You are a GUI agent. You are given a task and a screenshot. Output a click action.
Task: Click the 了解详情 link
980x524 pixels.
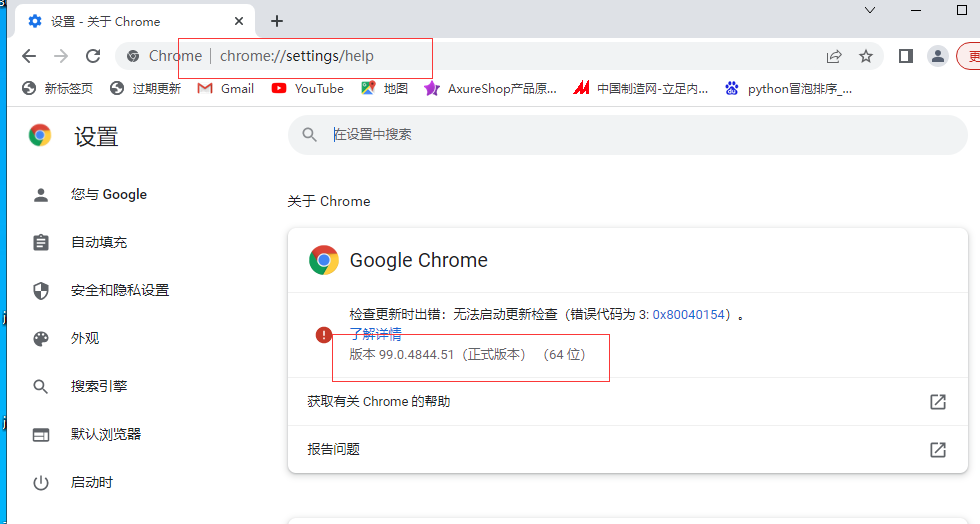(376, 334)
